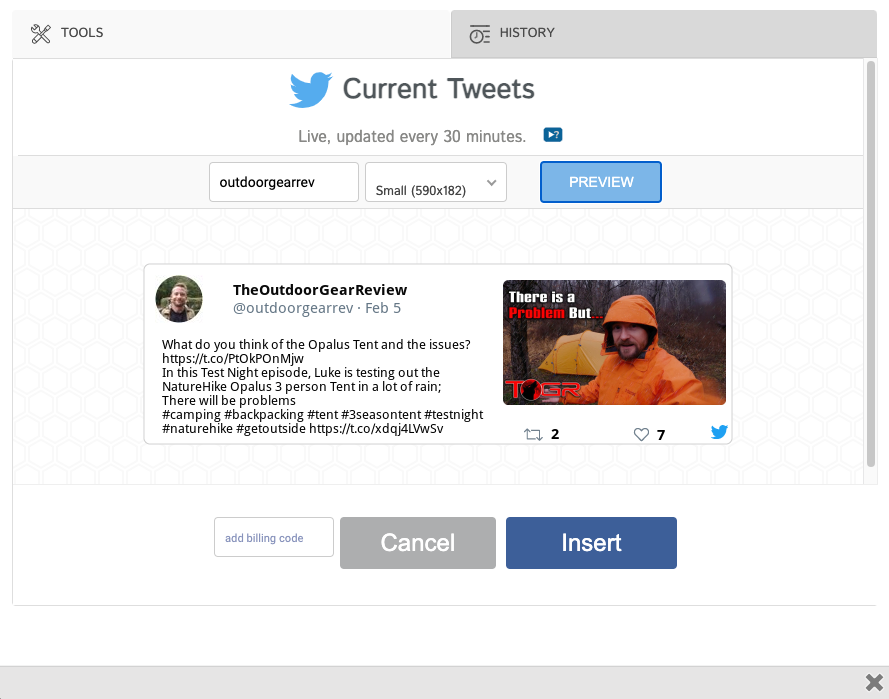The width and height of the screenshot is (889, 699).
Task: Click the Insert button
Action: pos(591,543)
